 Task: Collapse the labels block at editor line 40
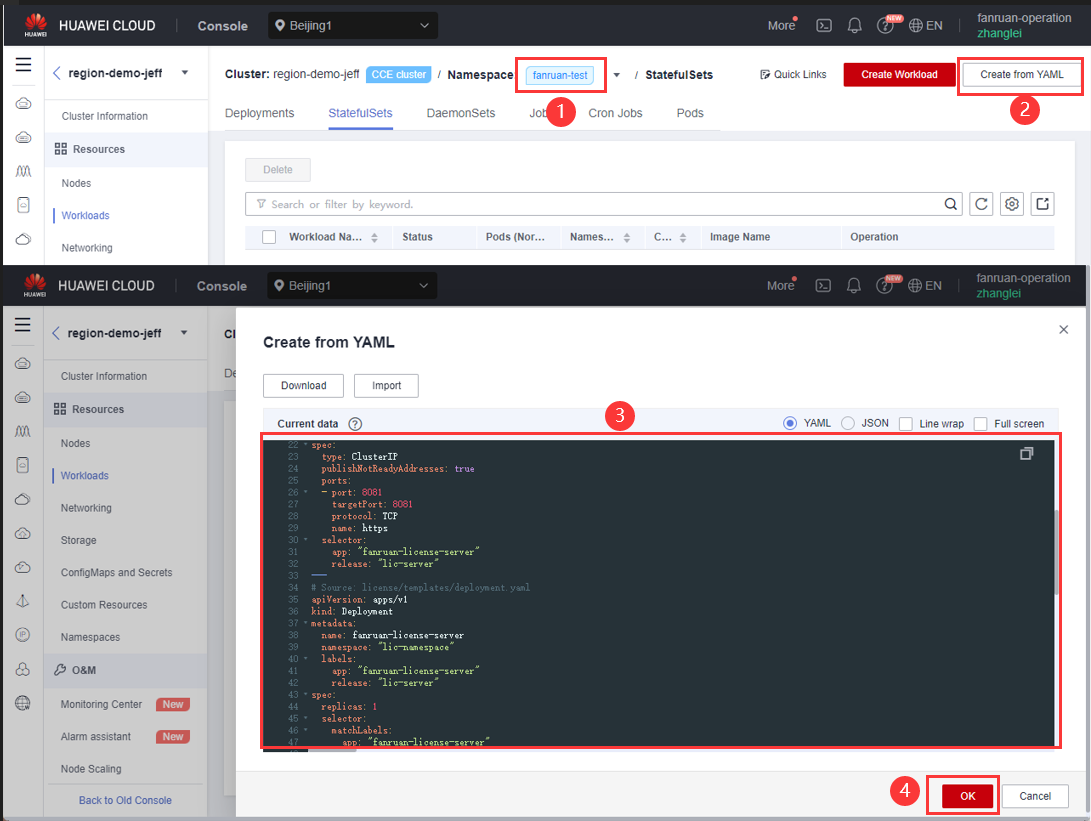[305, 658]
